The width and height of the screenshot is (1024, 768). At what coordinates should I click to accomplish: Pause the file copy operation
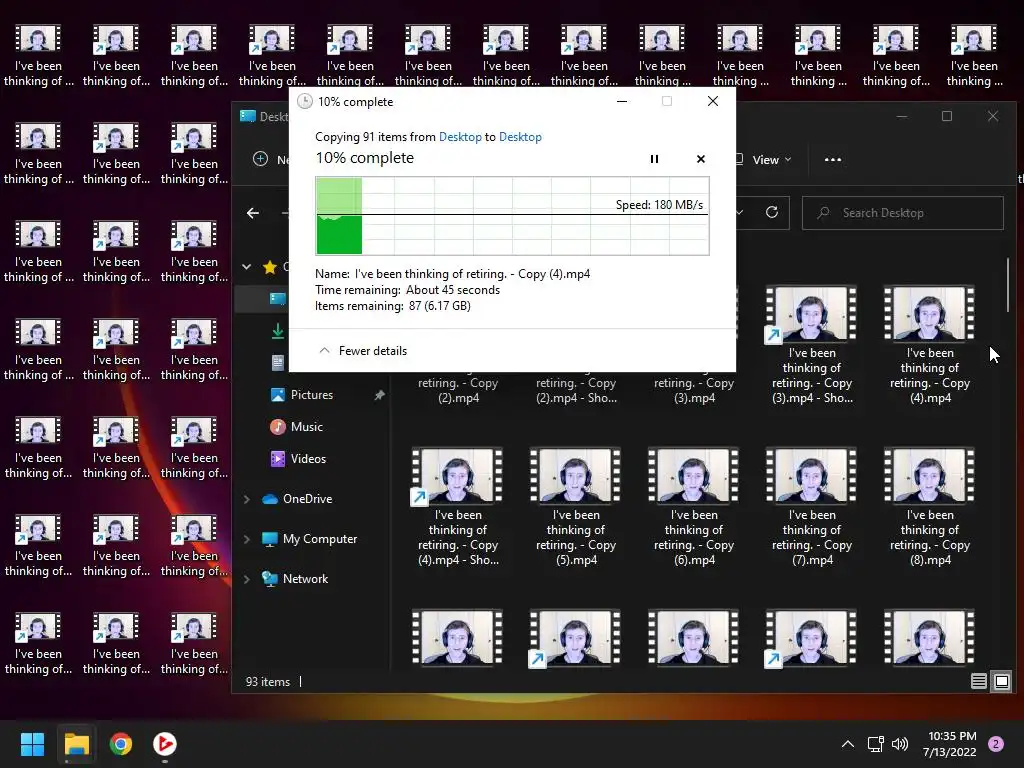pos(654,159)
